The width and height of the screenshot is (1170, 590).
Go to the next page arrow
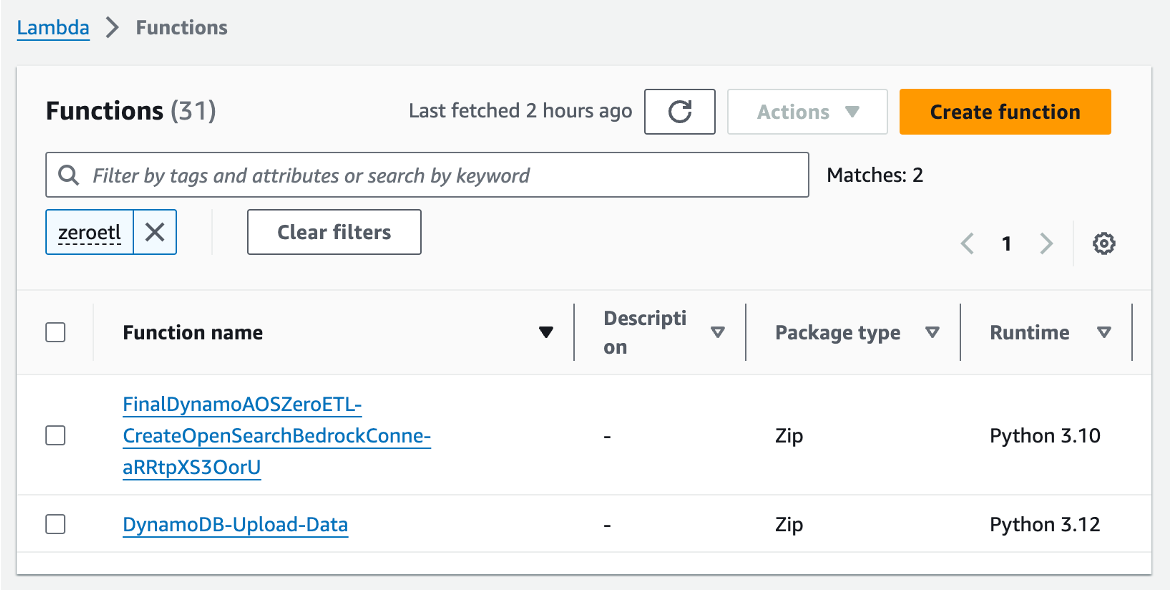click(1046, 243)
